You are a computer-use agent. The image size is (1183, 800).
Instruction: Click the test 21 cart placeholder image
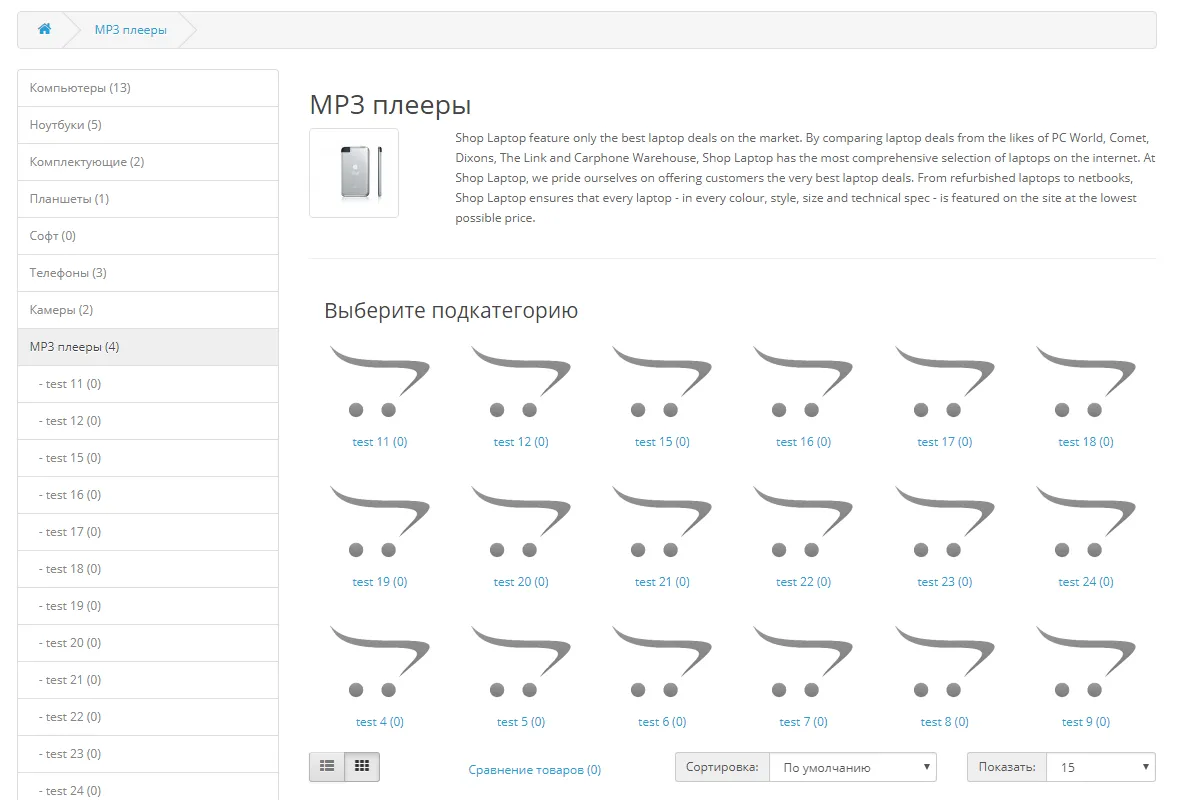662,521
